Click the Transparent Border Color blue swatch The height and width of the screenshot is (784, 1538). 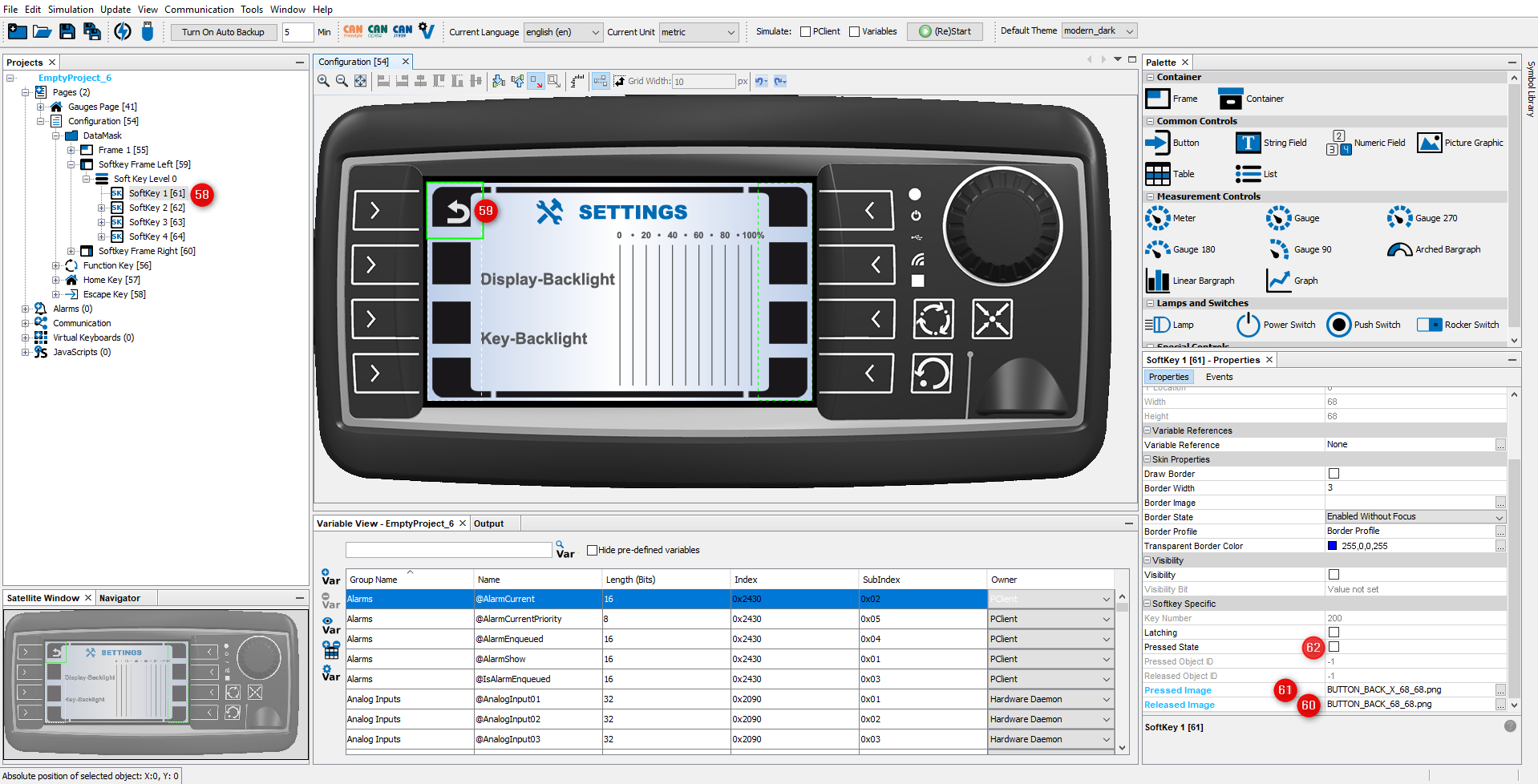point(1332,546)
